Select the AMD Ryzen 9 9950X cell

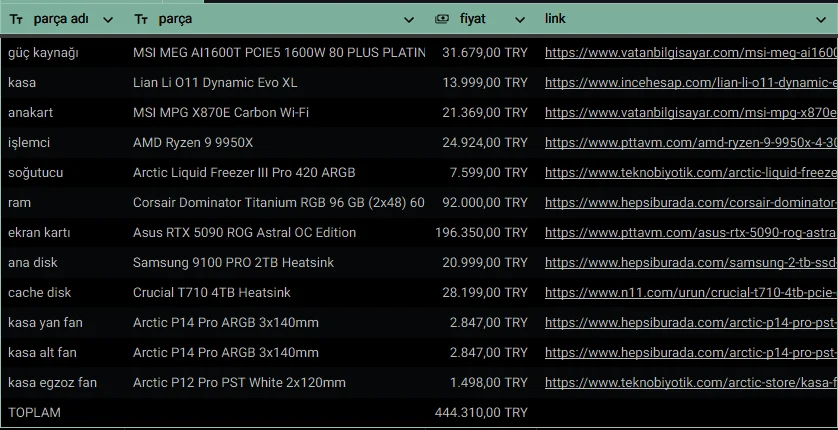(277, 143)
